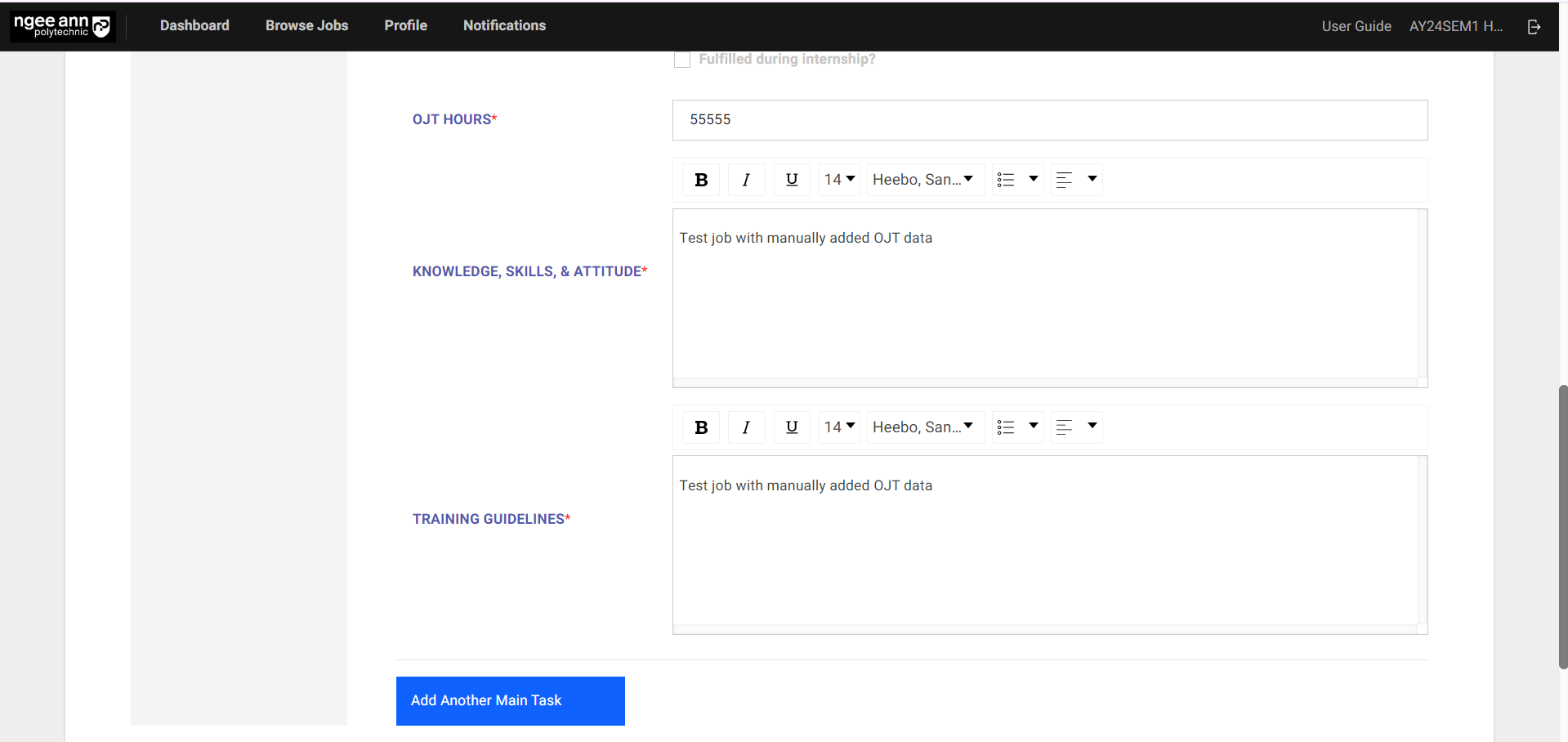Check the 'Fulfilled during internship?' checkbox
Screen dimensions: 1568x742
click(682, 60)
